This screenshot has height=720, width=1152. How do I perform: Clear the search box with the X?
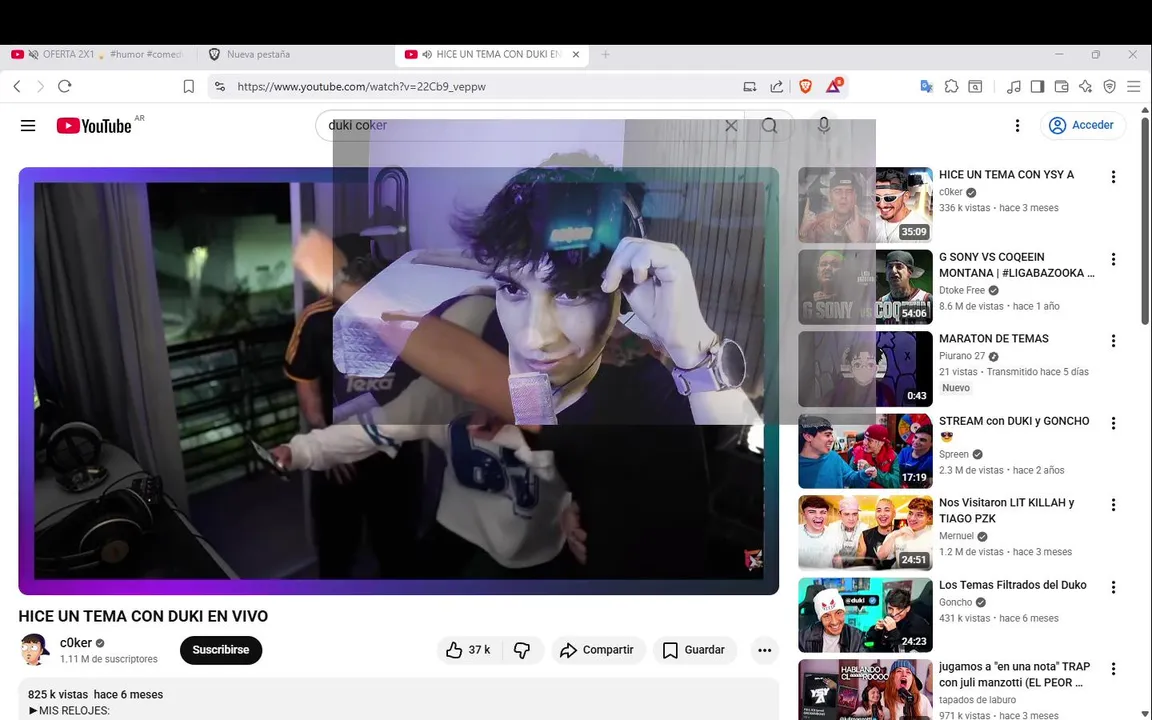tap(731, 126)
